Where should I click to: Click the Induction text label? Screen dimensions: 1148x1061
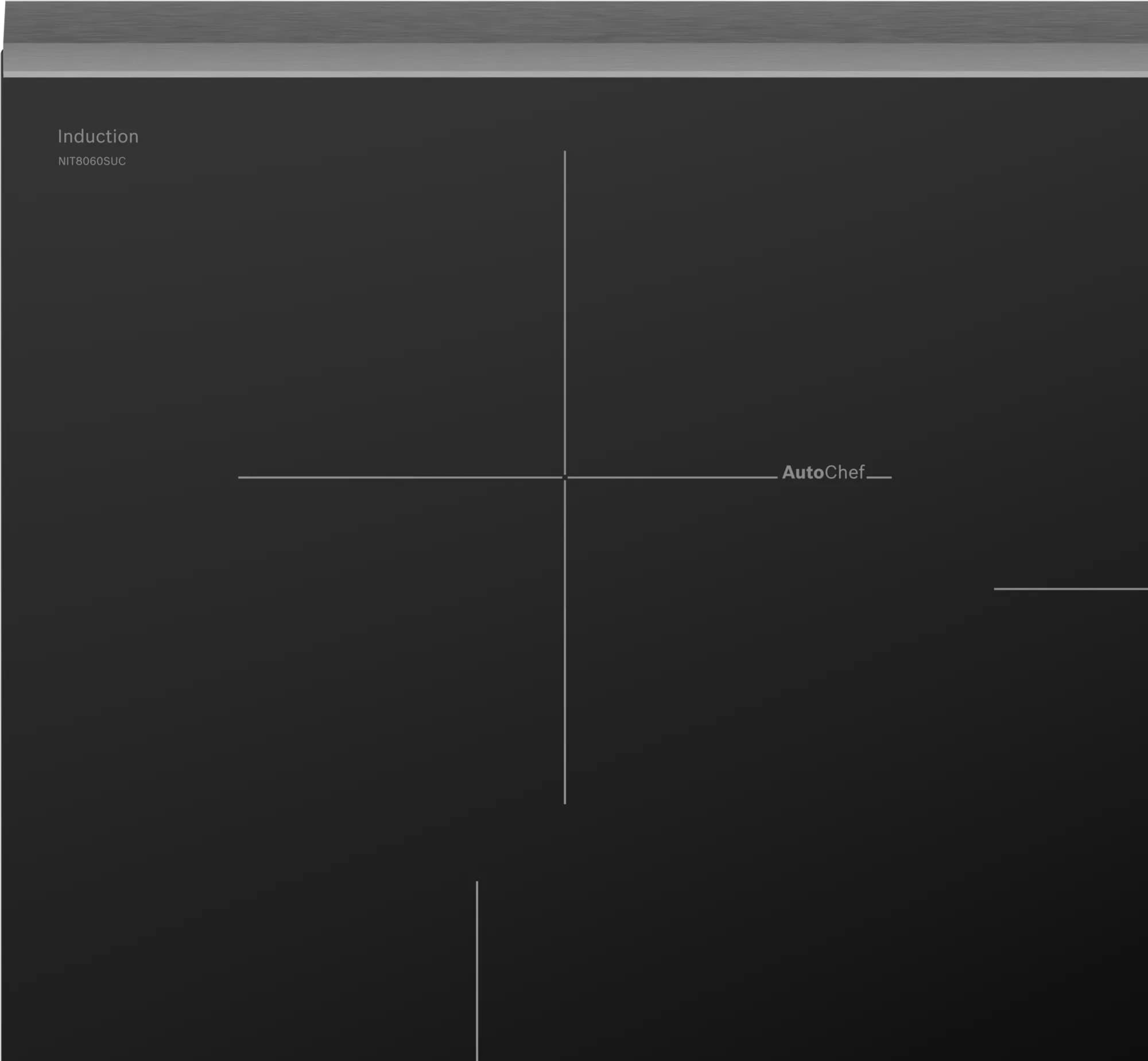[98, 137]
